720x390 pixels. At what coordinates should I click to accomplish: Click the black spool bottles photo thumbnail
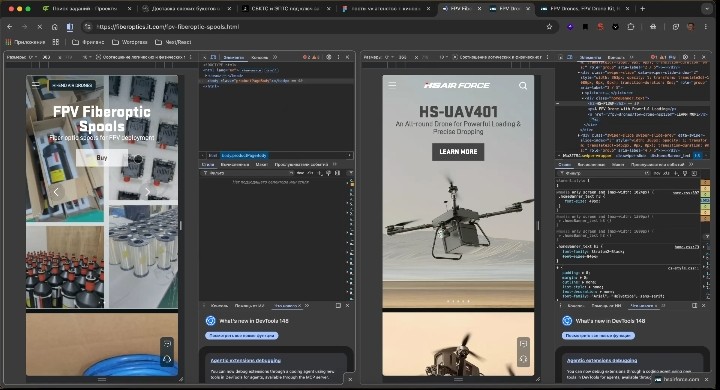pyautogui.click(x=65, y=267)
